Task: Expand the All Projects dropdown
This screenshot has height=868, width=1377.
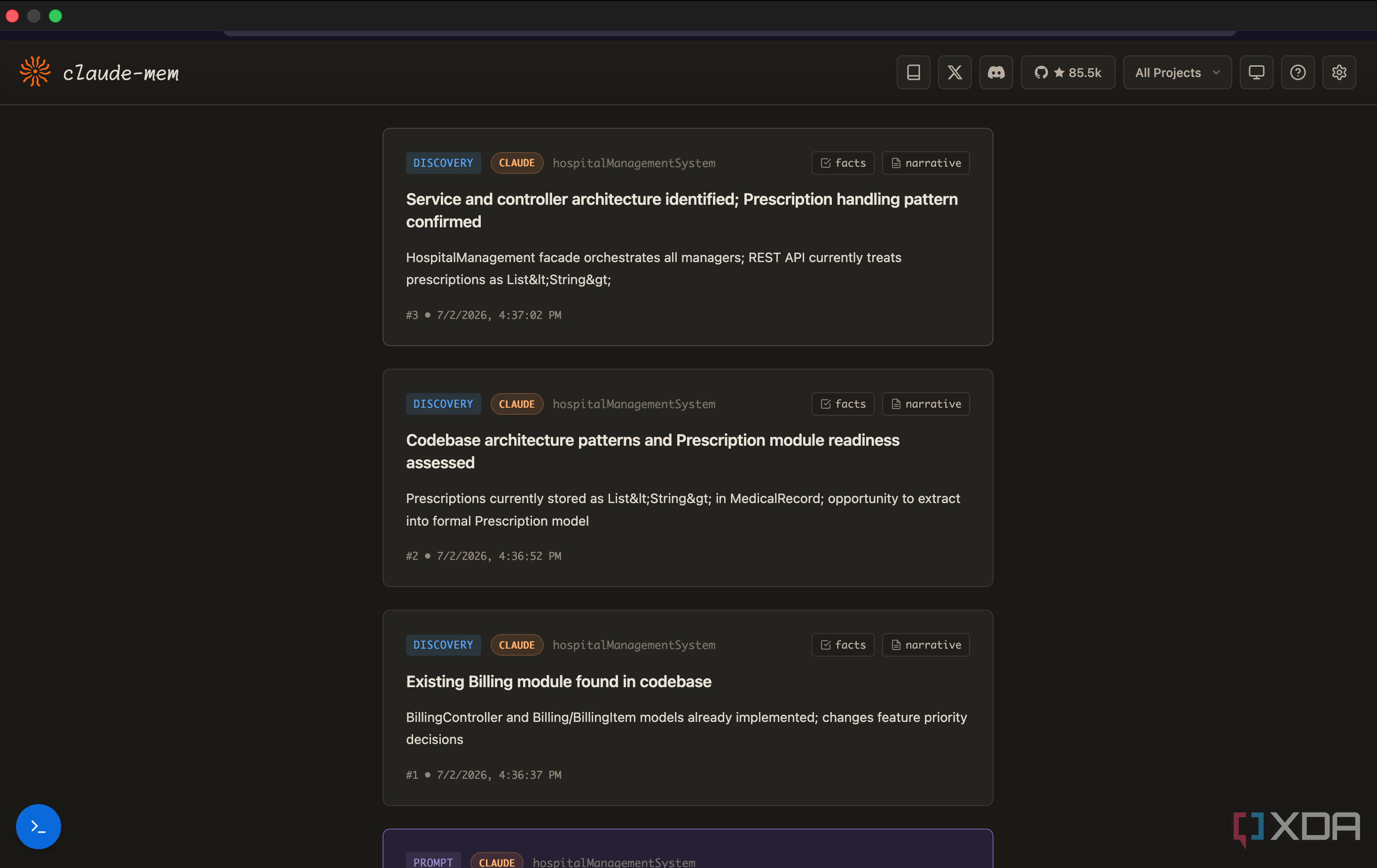Action: (1177, 73)
